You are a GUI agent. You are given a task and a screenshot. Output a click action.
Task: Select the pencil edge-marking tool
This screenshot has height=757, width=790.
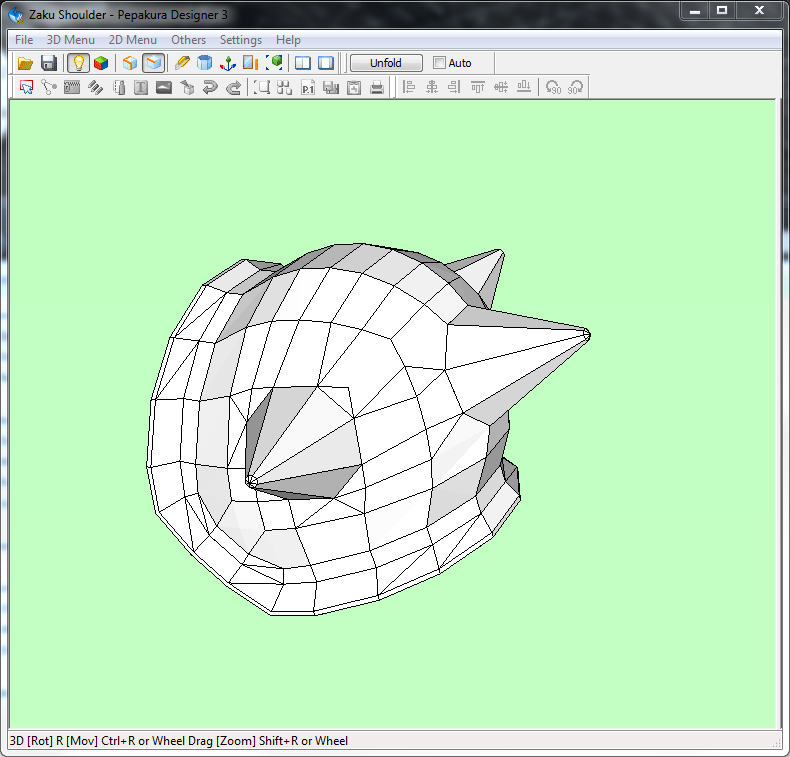(x=182, y=63)
